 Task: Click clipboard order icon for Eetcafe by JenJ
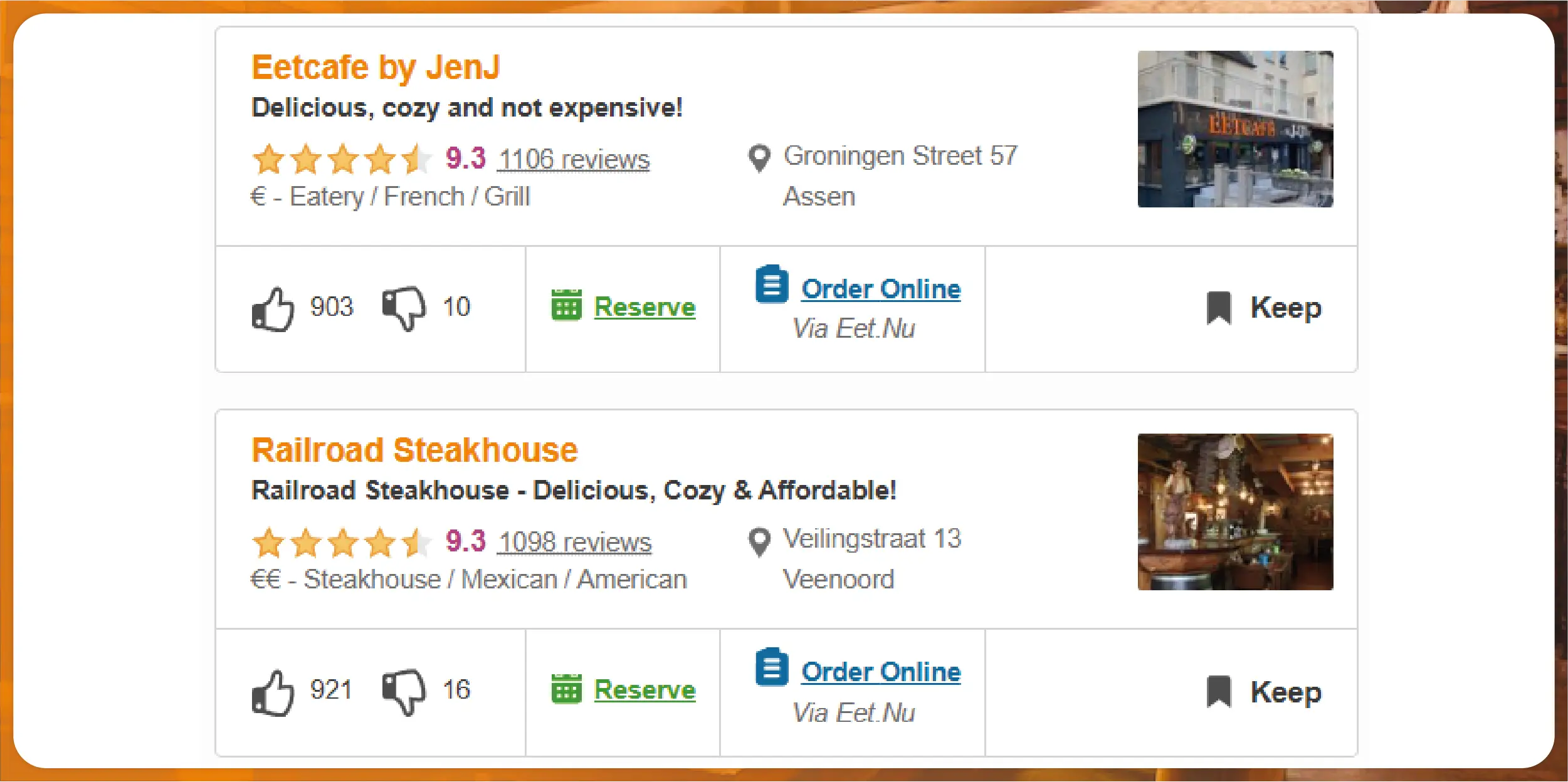772,284
